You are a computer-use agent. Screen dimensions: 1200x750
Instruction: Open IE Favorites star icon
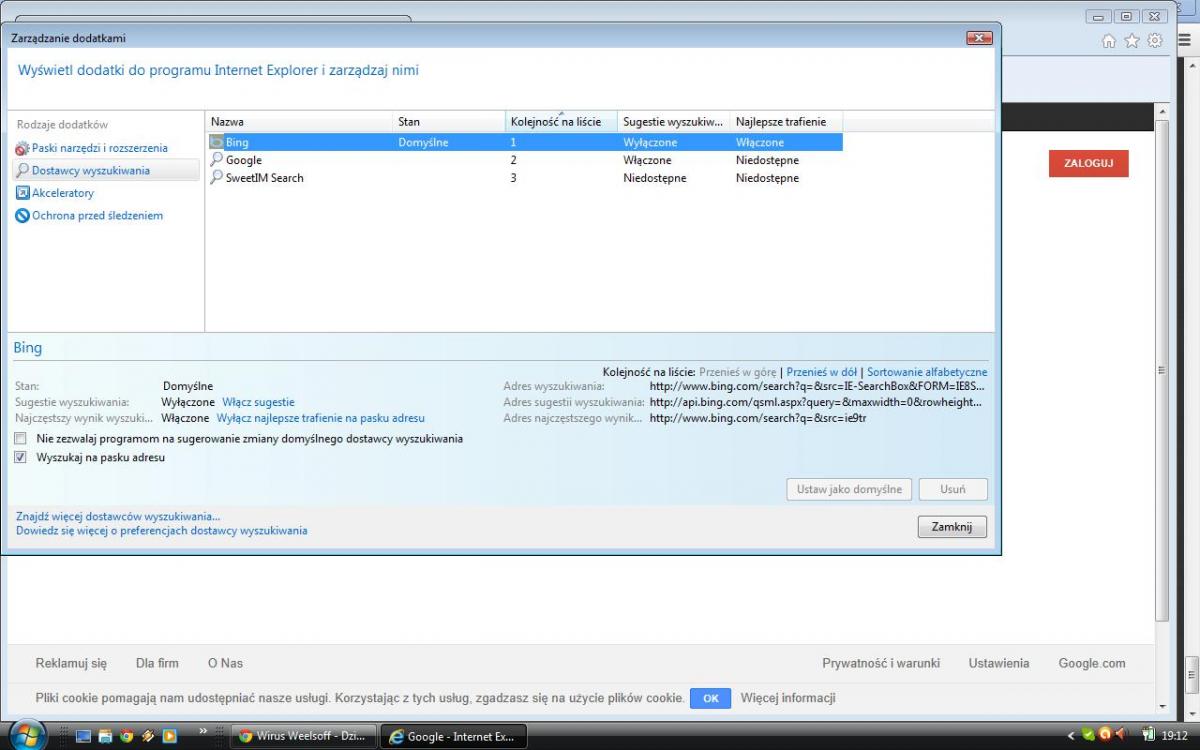click(x=1132, y=41)
